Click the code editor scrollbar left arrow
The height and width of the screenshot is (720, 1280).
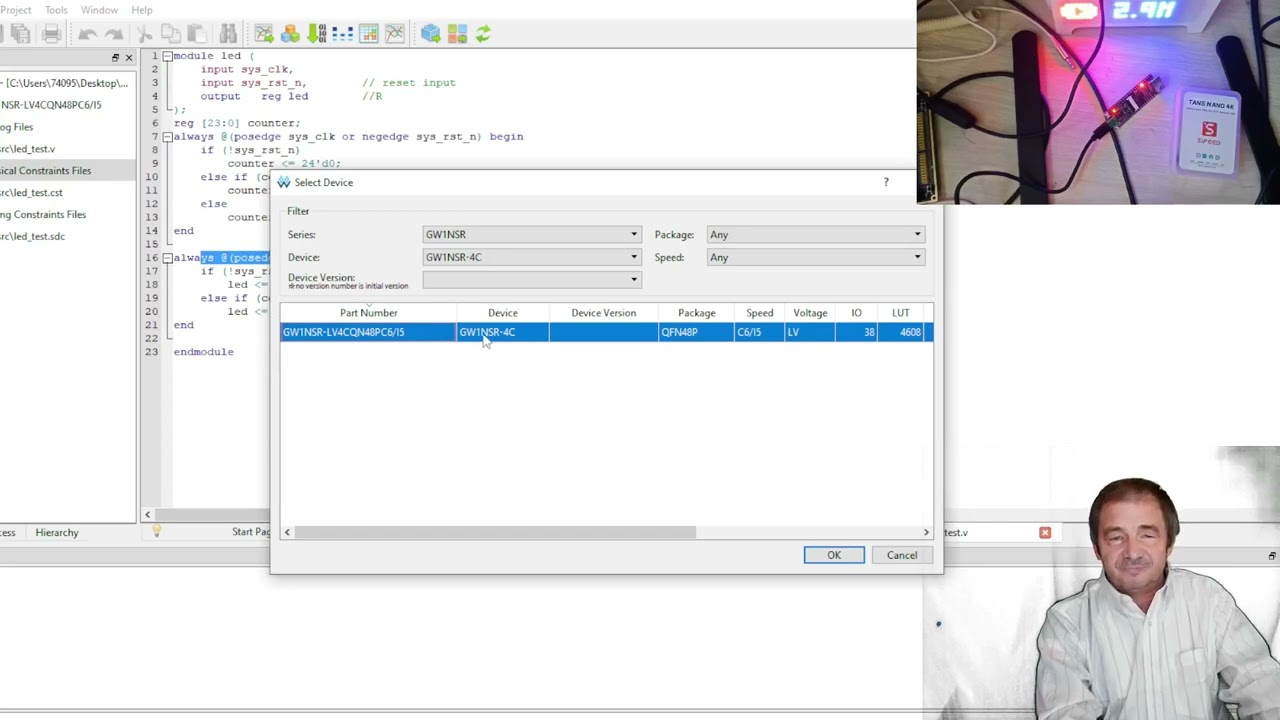(147, 515)
